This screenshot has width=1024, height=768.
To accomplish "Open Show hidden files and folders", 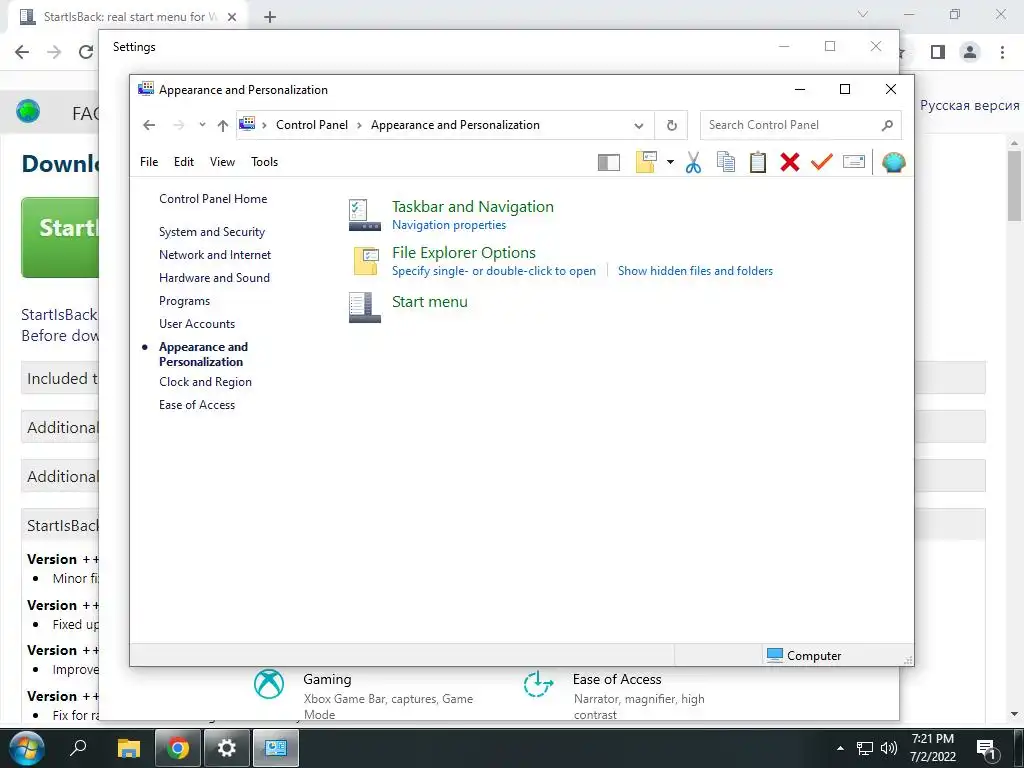I will (695, 271).
